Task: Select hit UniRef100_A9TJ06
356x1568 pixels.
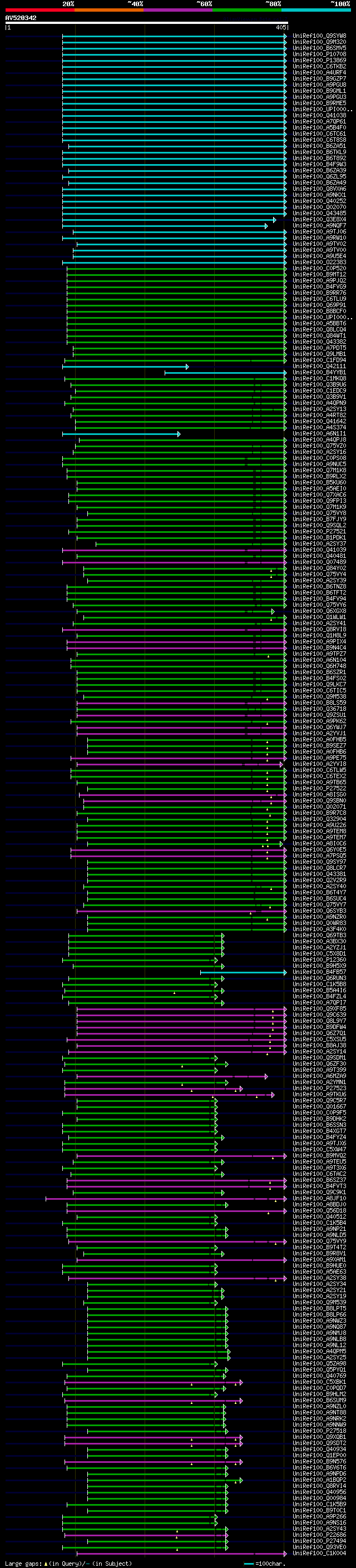Action: pyautogui.click(x=319, y=232)
